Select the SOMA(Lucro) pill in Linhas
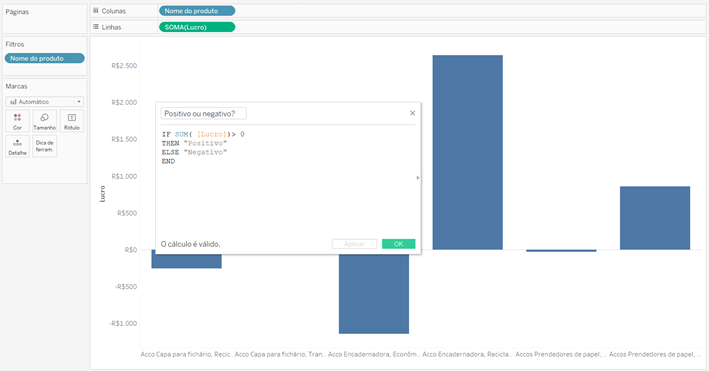709x371 pixels. (x=197, y=27)
